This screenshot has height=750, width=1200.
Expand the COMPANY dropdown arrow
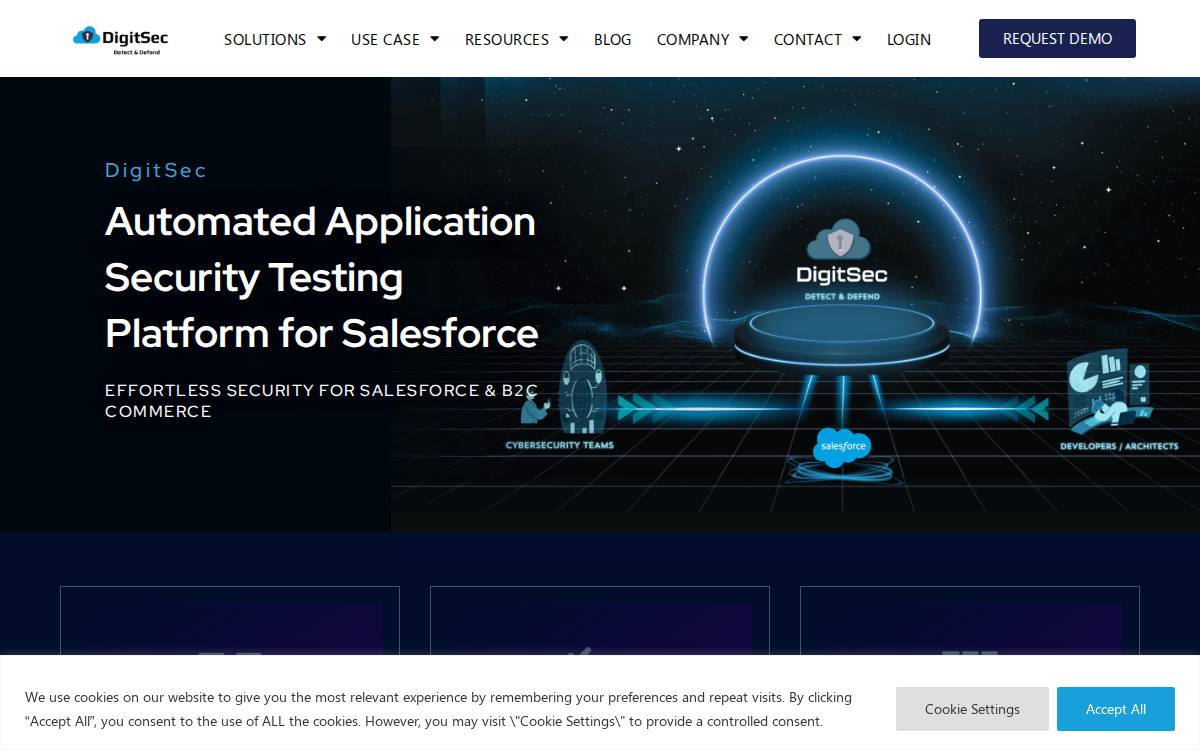click(x=743, y=39)
